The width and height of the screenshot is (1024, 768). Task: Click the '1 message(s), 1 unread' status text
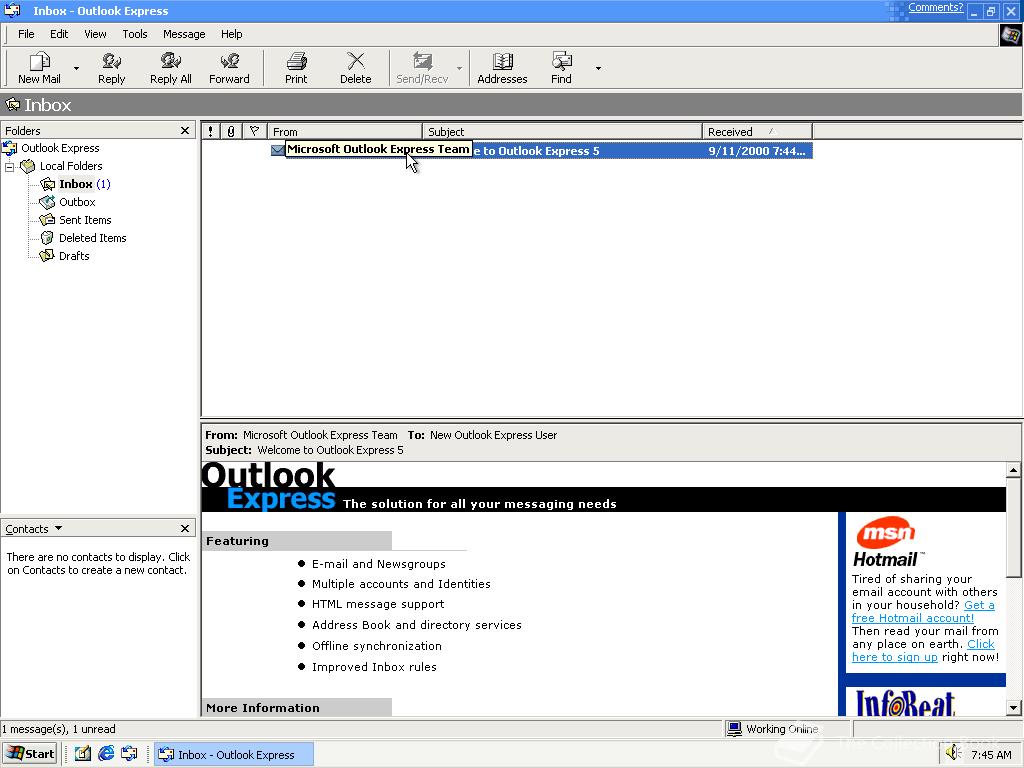coord(59,729)
